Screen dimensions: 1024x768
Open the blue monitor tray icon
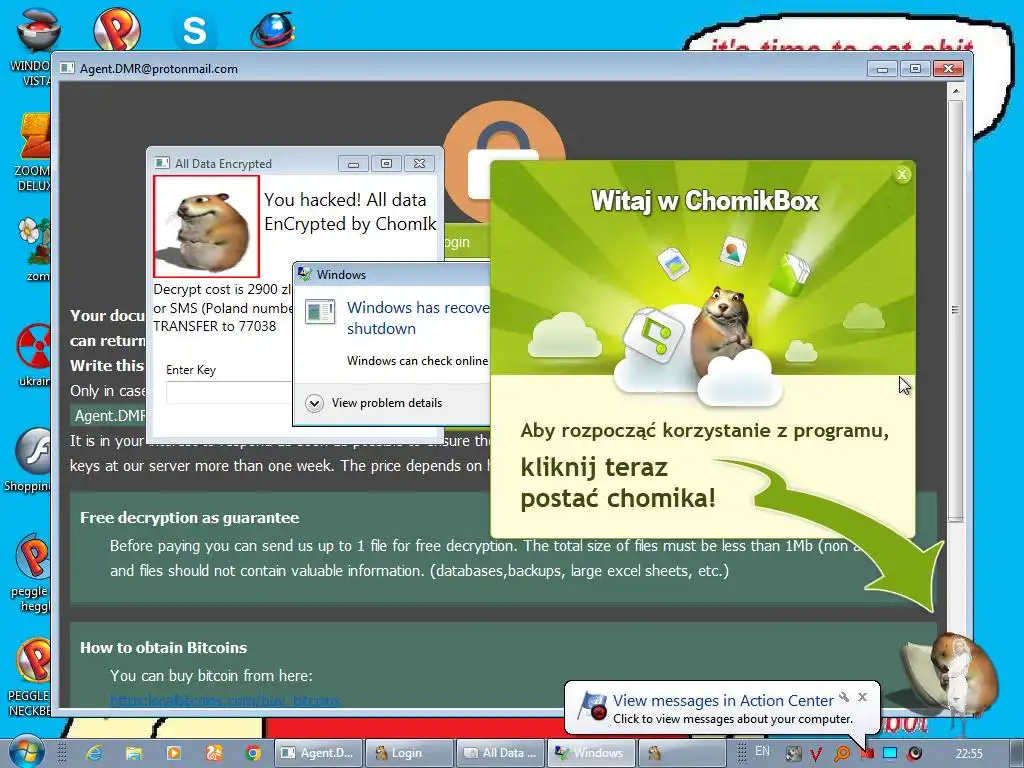[x=891, y=754]
